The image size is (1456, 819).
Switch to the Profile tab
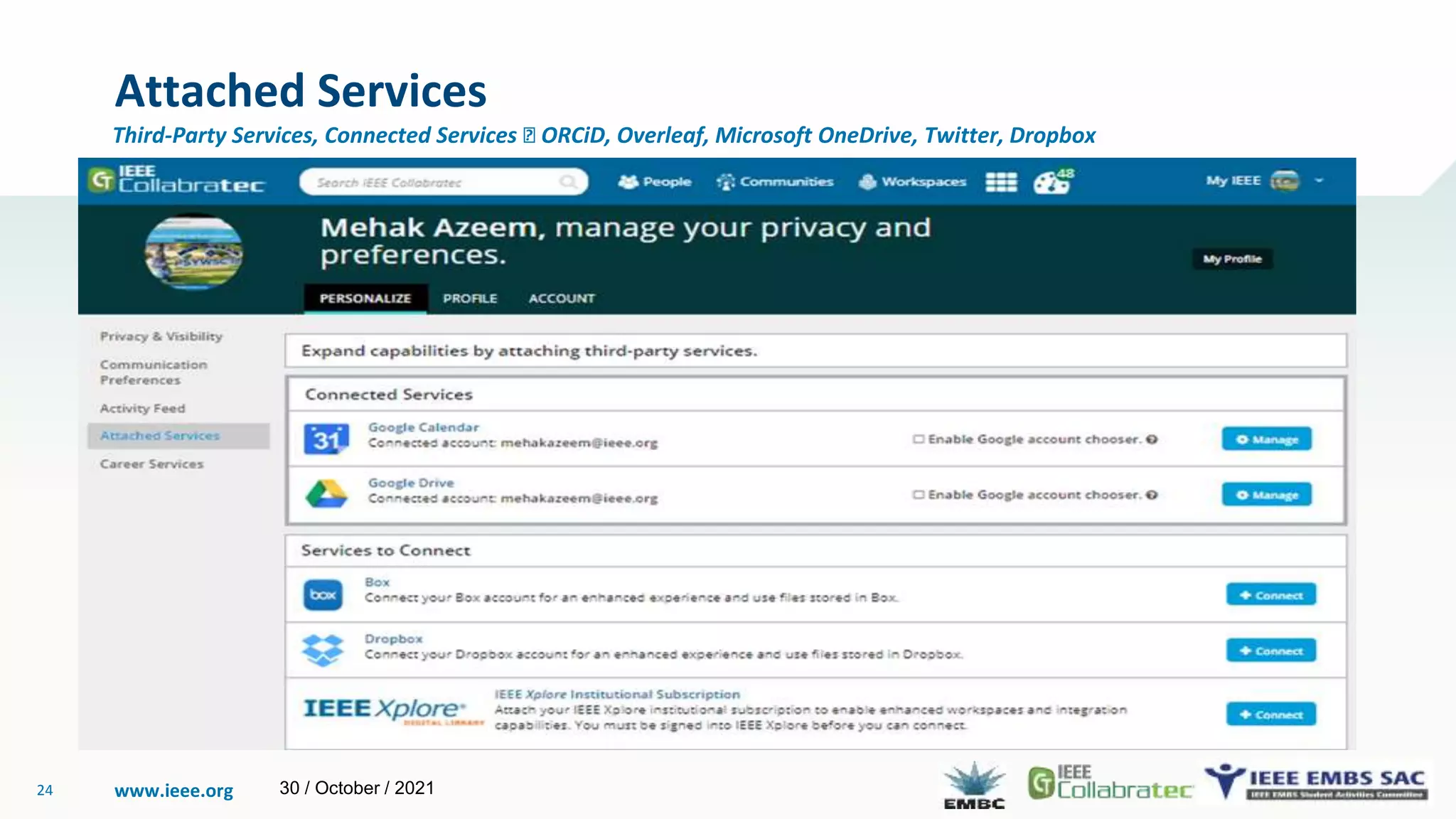point(470,299)
